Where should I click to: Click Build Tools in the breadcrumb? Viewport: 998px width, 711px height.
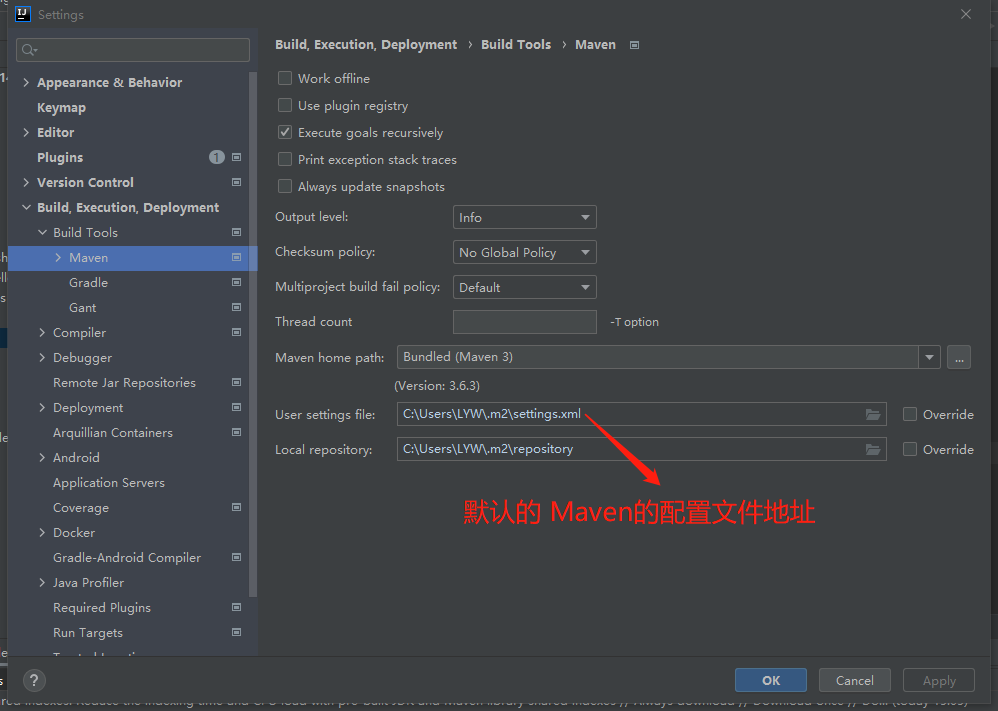(516, 44)
